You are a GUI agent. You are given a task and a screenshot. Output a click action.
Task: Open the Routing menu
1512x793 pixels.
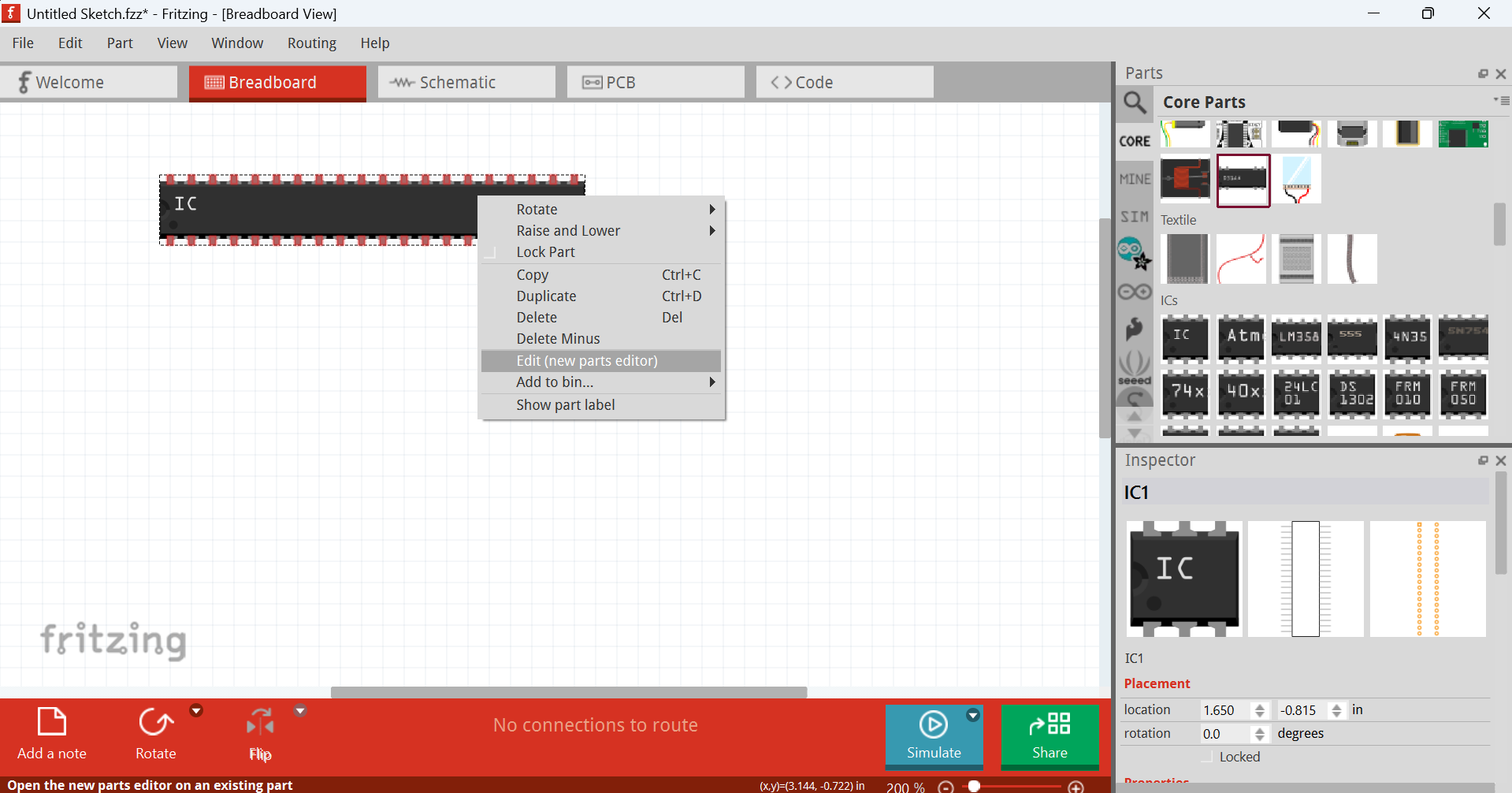pyautogui.click(x=312, y=43)
